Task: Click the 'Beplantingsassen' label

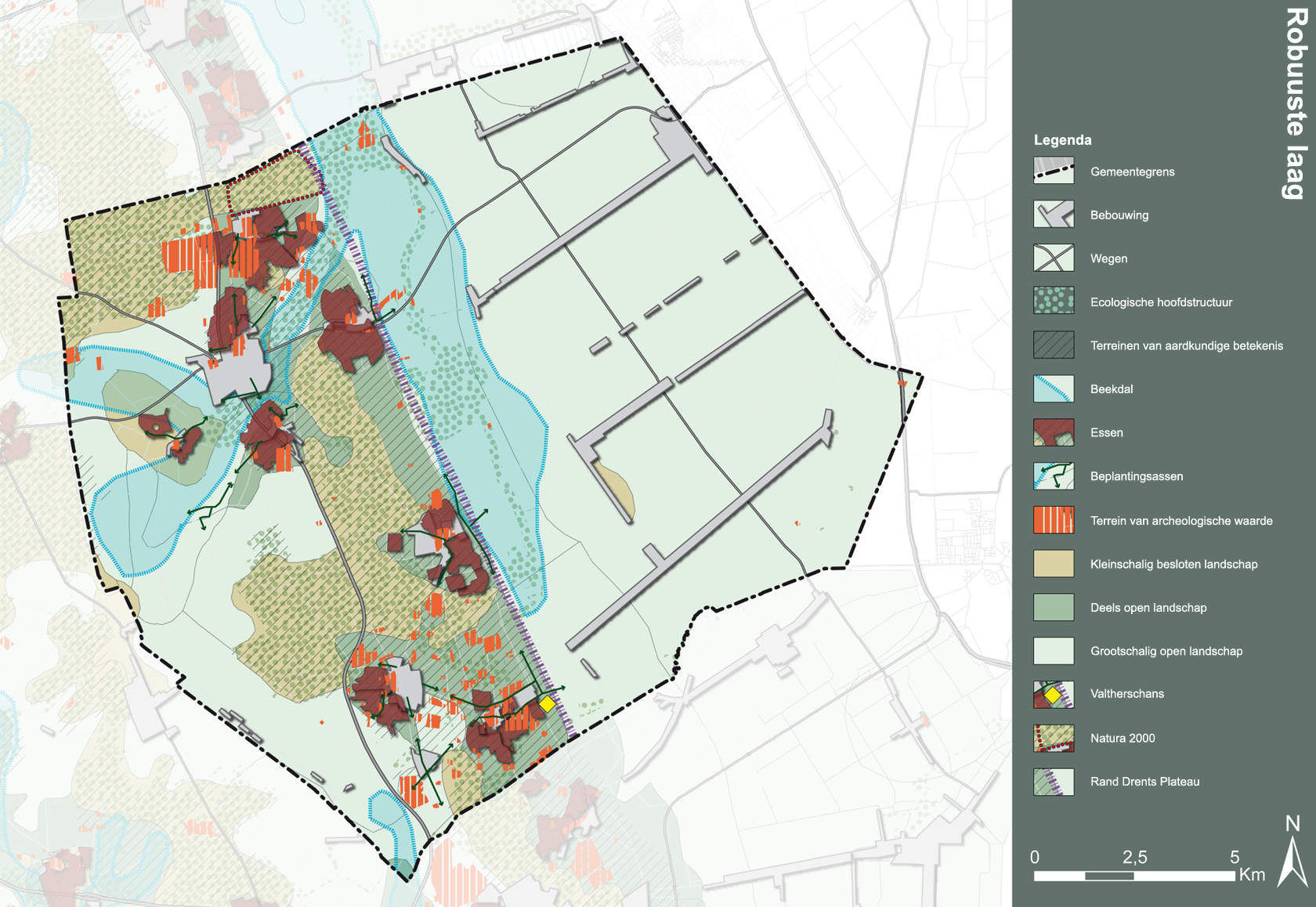Action: pyautogui.click(x=1137, y=476)
